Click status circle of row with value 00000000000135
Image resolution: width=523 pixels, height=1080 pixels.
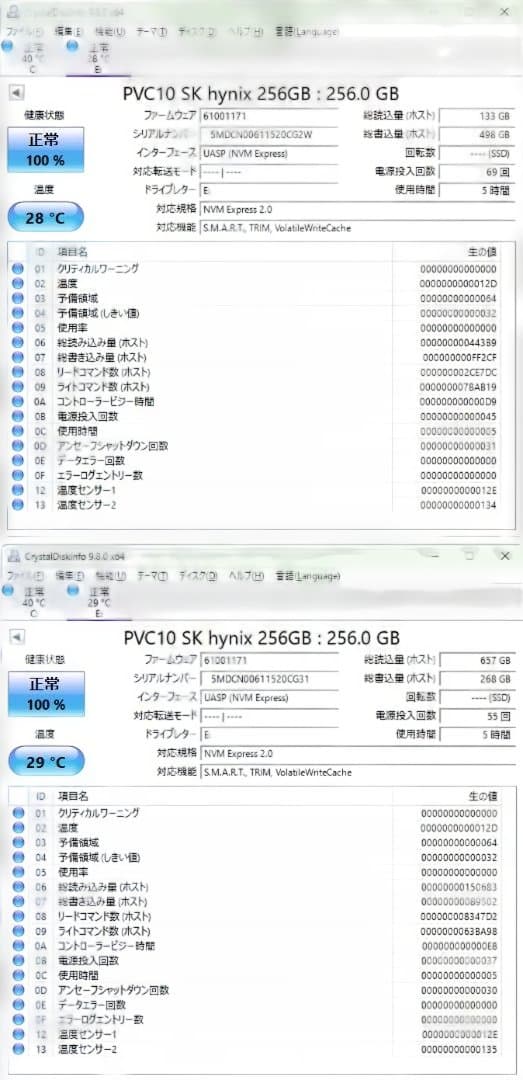tap(18, 1049)
